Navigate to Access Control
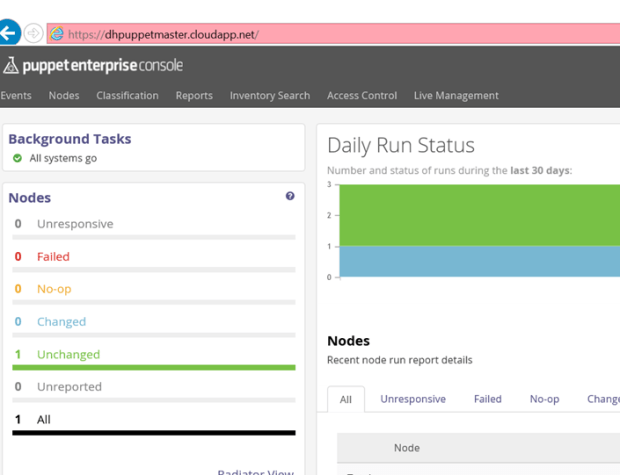 [x=362, y=96]
